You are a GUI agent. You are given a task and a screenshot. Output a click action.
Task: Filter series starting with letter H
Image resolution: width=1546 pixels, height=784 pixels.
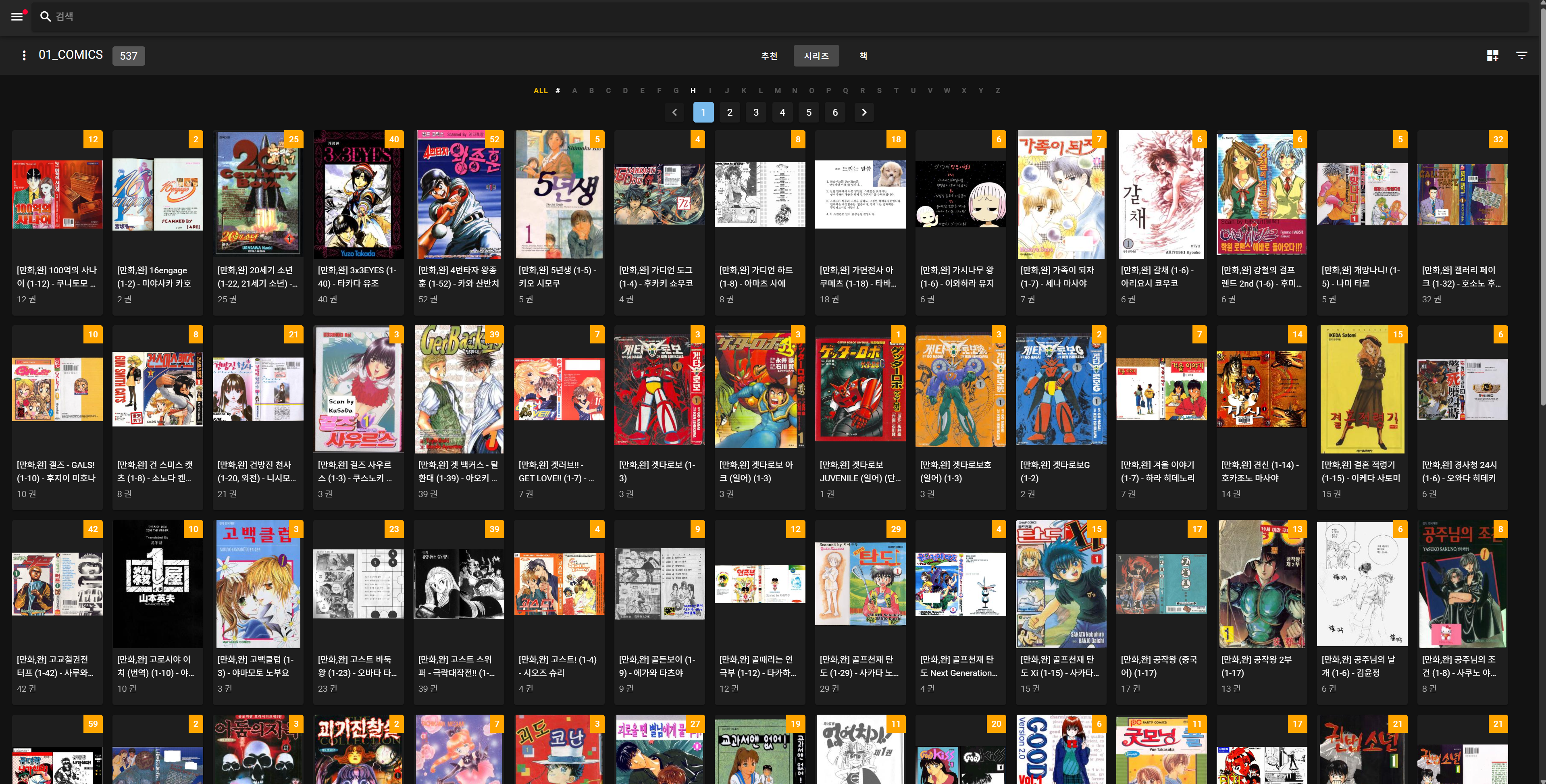tap(693, 91)
